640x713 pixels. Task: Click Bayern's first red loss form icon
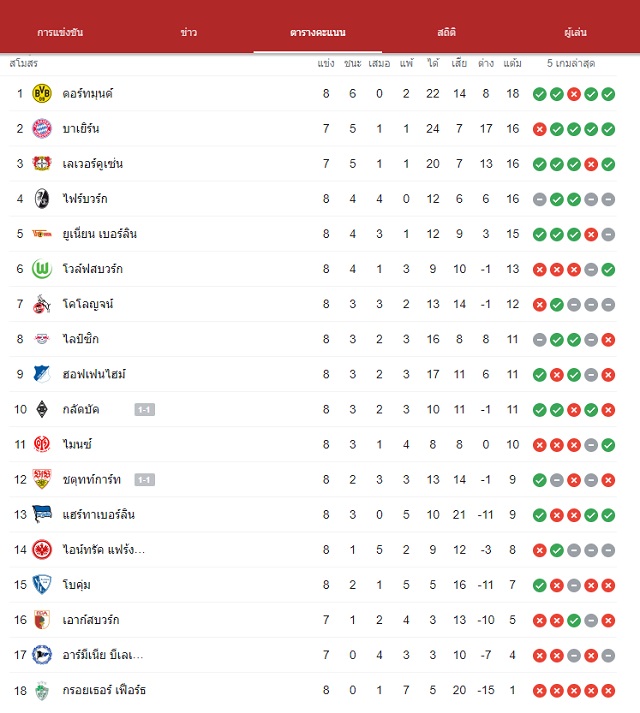(x=539, y=129)
